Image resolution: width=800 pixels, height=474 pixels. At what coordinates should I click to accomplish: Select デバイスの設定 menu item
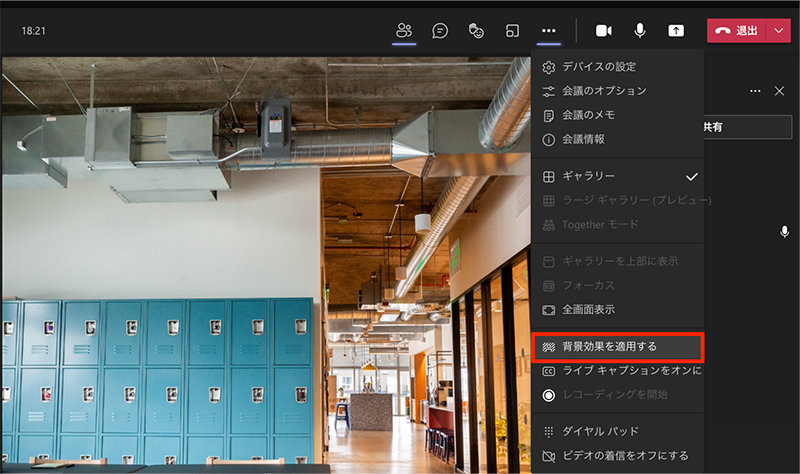[617, 66]
